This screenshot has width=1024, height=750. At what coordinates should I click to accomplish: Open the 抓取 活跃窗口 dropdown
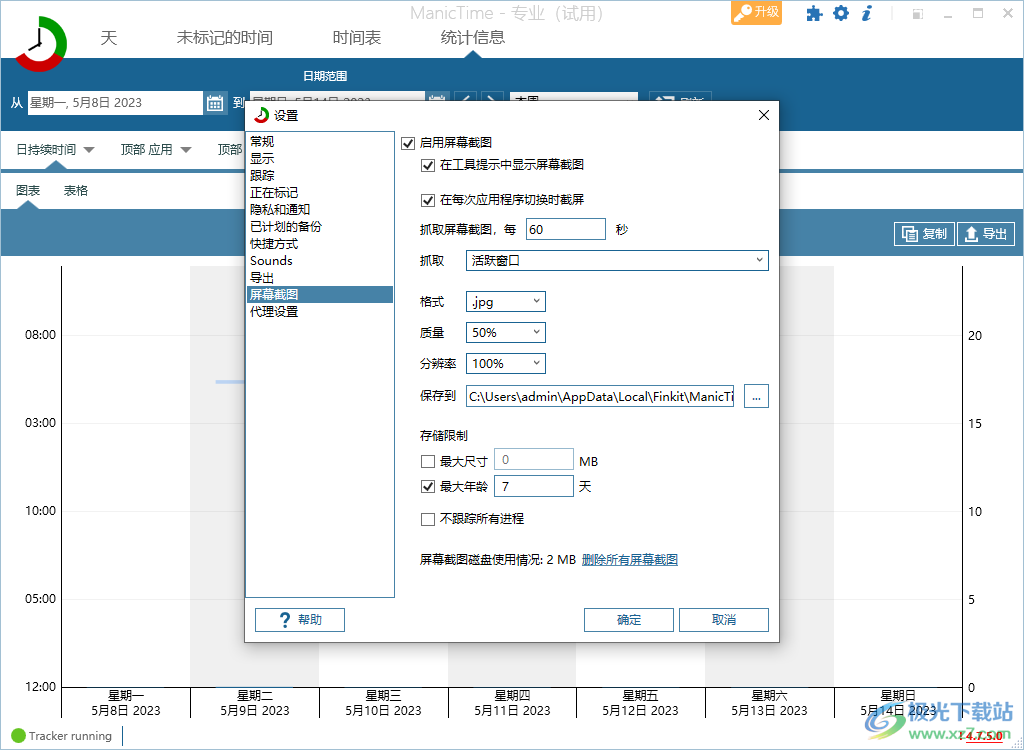tap(617, 261)
